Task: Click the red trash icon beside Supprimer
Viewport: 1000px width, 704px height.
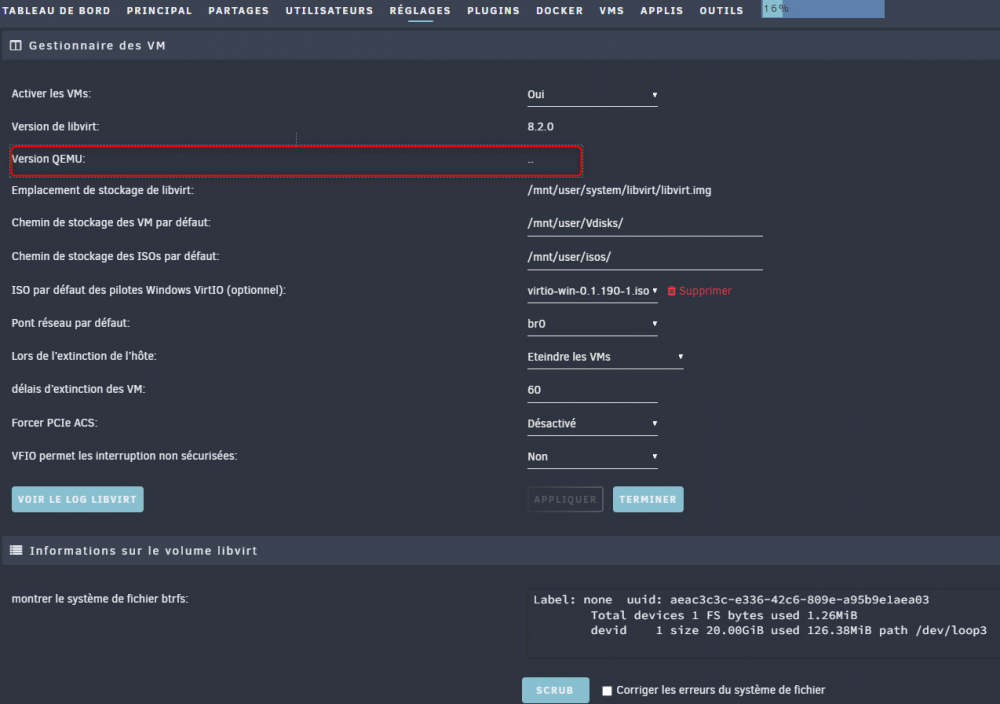Action: click(x=672, y=291)
